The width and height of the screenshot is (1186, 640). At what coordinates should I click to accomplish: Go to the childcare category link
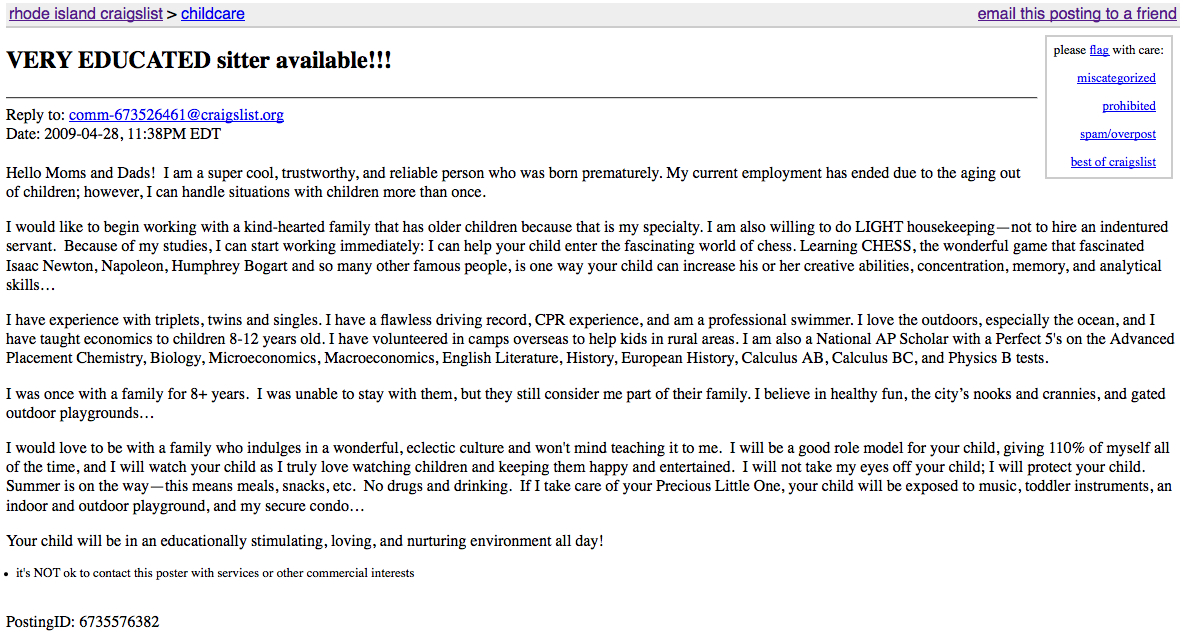(212, 14)
